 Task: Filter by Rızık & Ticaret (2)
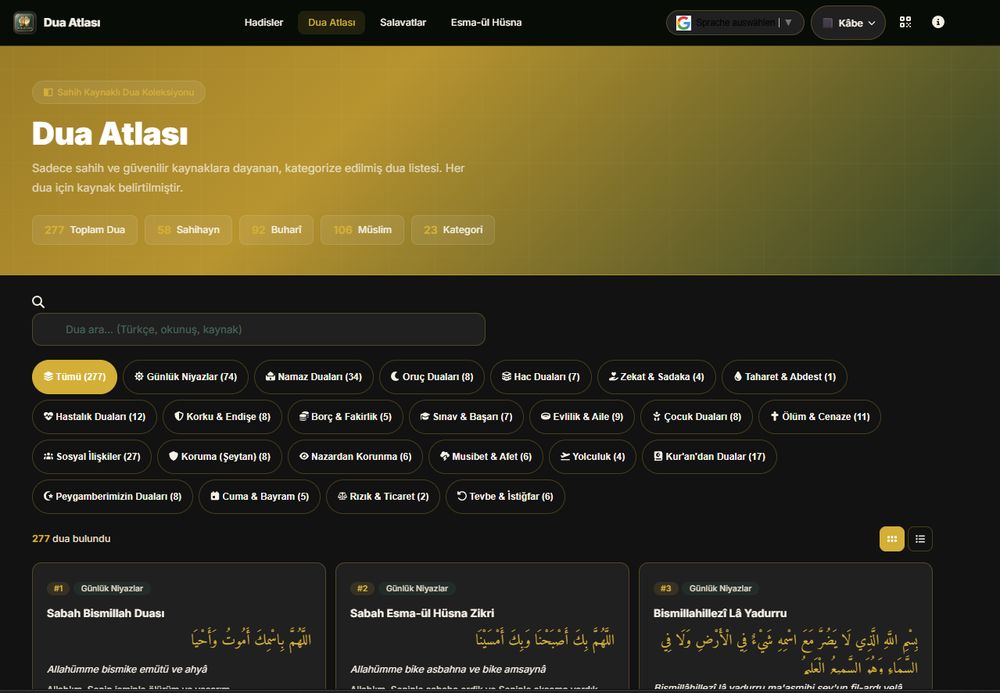pos(383,497)
